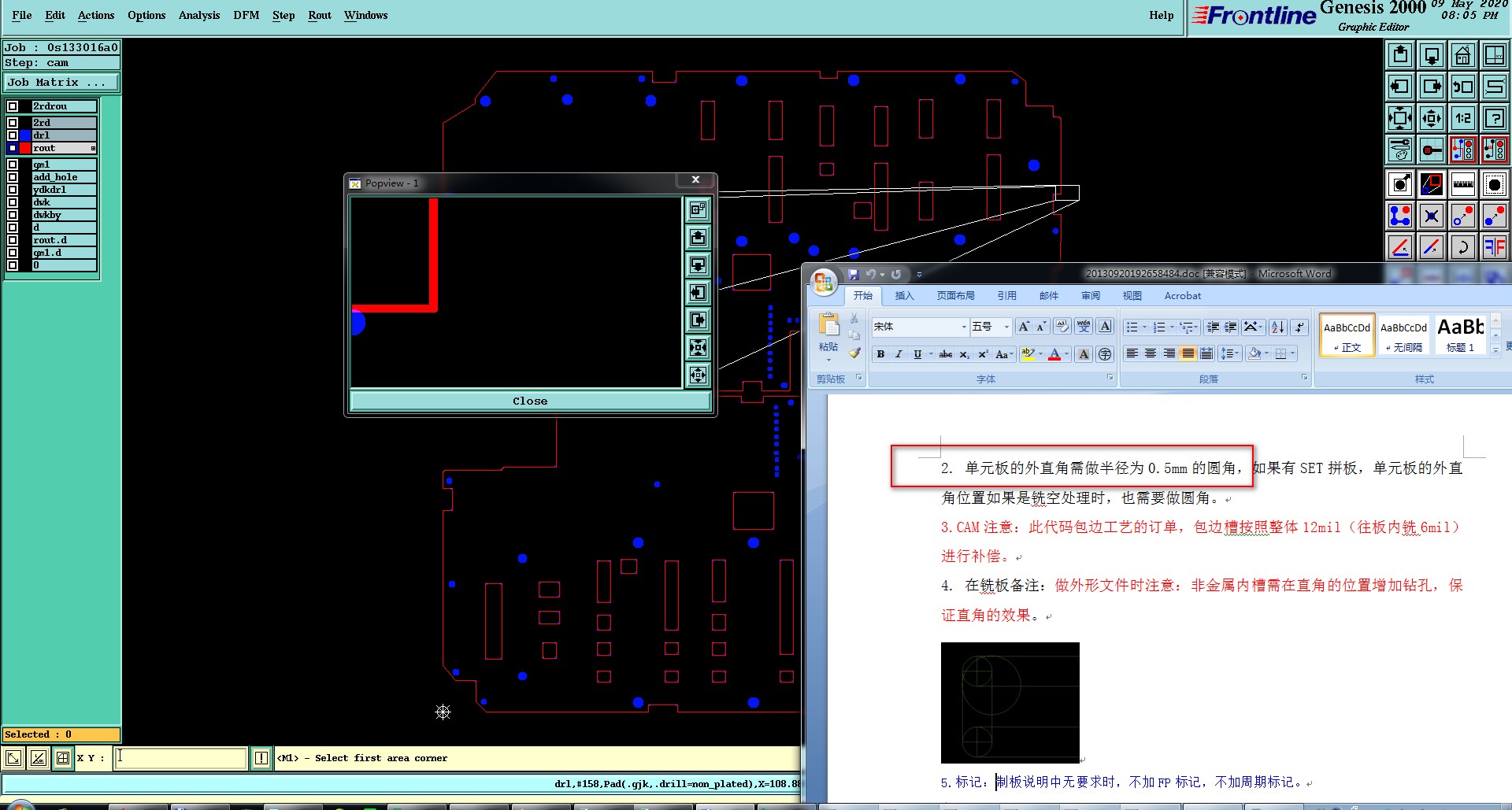Toggle visibility of the rout.d layer
This screenshot has height=810, width=1512.
point(13,240)
